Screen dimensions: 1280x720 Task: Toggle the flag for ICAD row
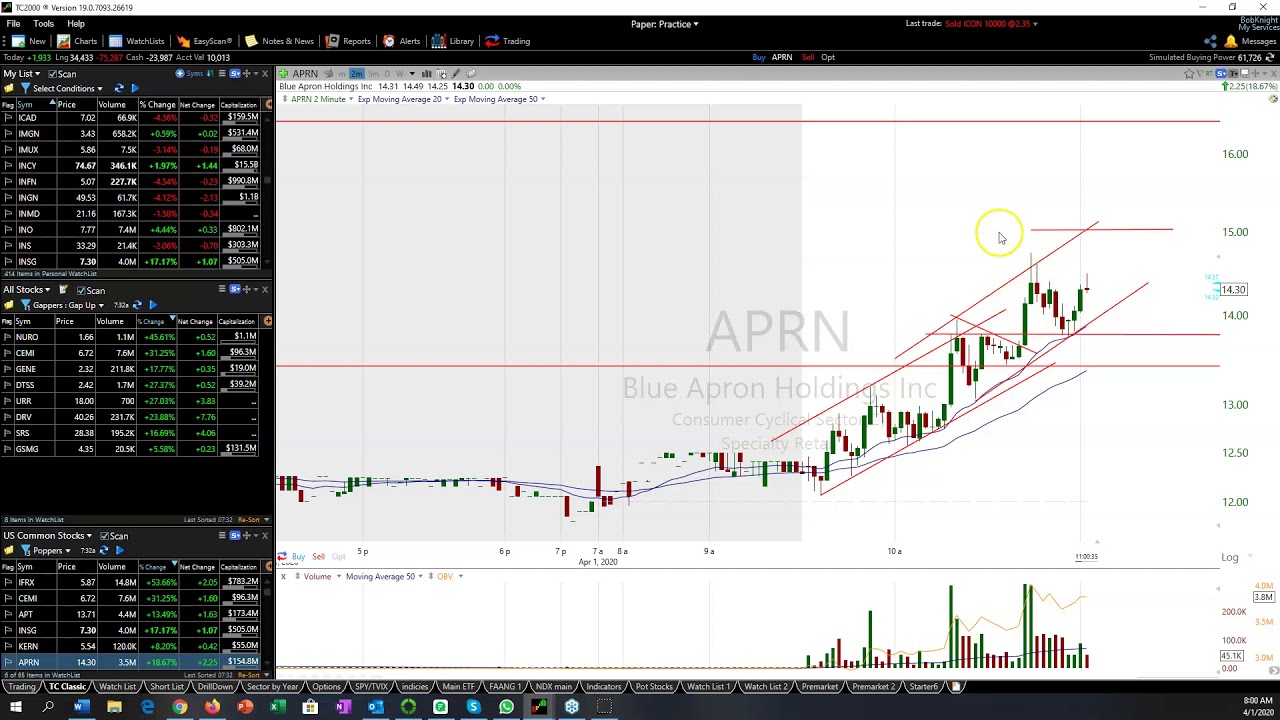(8, 118)
